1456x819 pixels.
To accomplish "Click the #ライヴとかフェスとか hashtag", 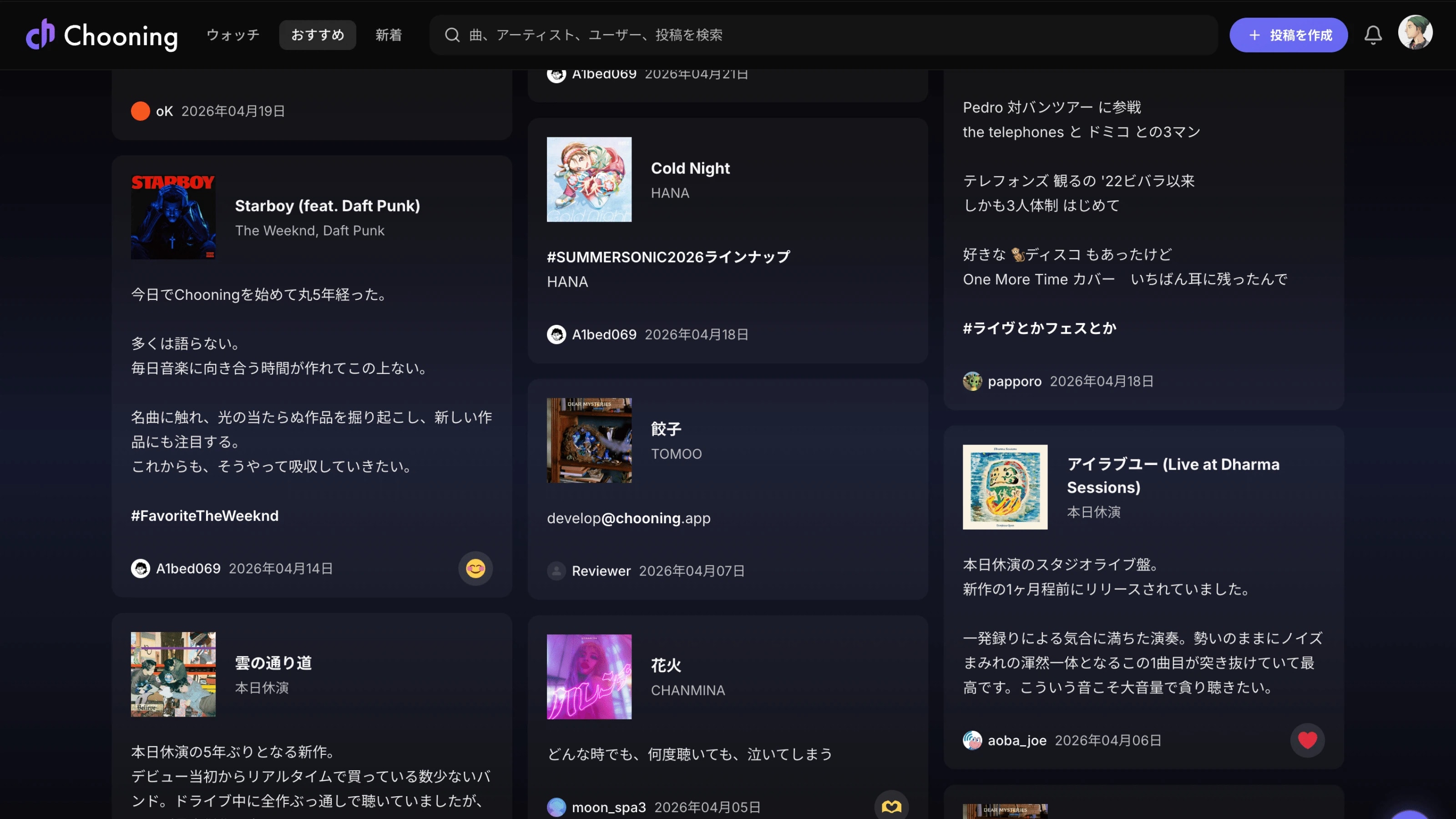I will tap(1039, 328).
